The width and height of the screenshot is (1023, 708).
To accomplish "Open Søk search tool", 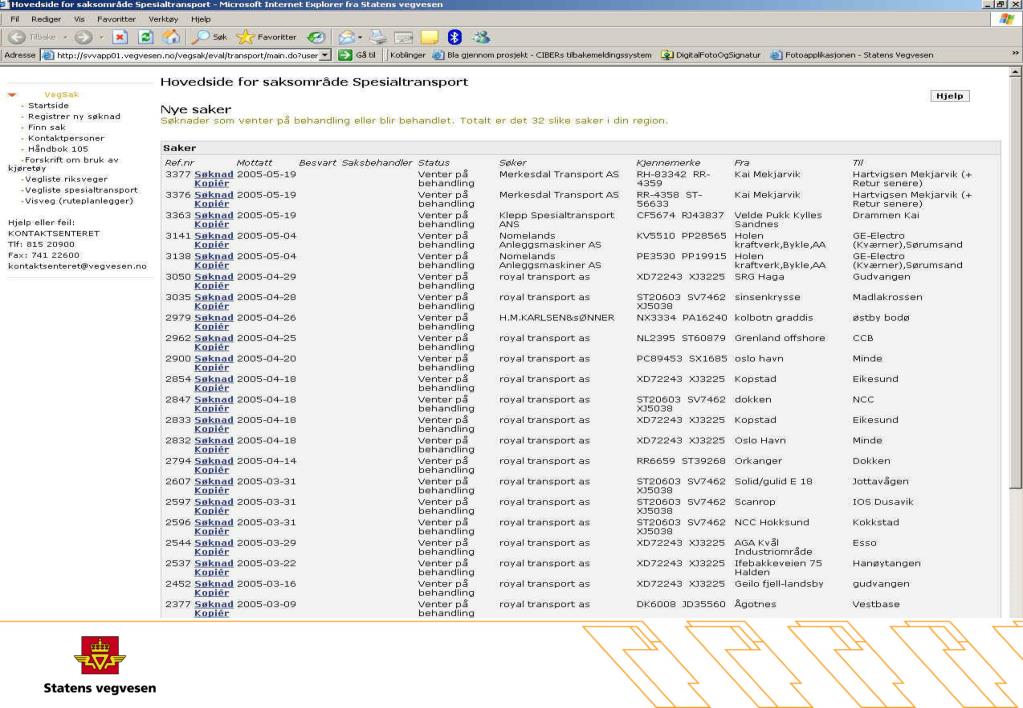I will pyautogui.click(x=209, y=37).
